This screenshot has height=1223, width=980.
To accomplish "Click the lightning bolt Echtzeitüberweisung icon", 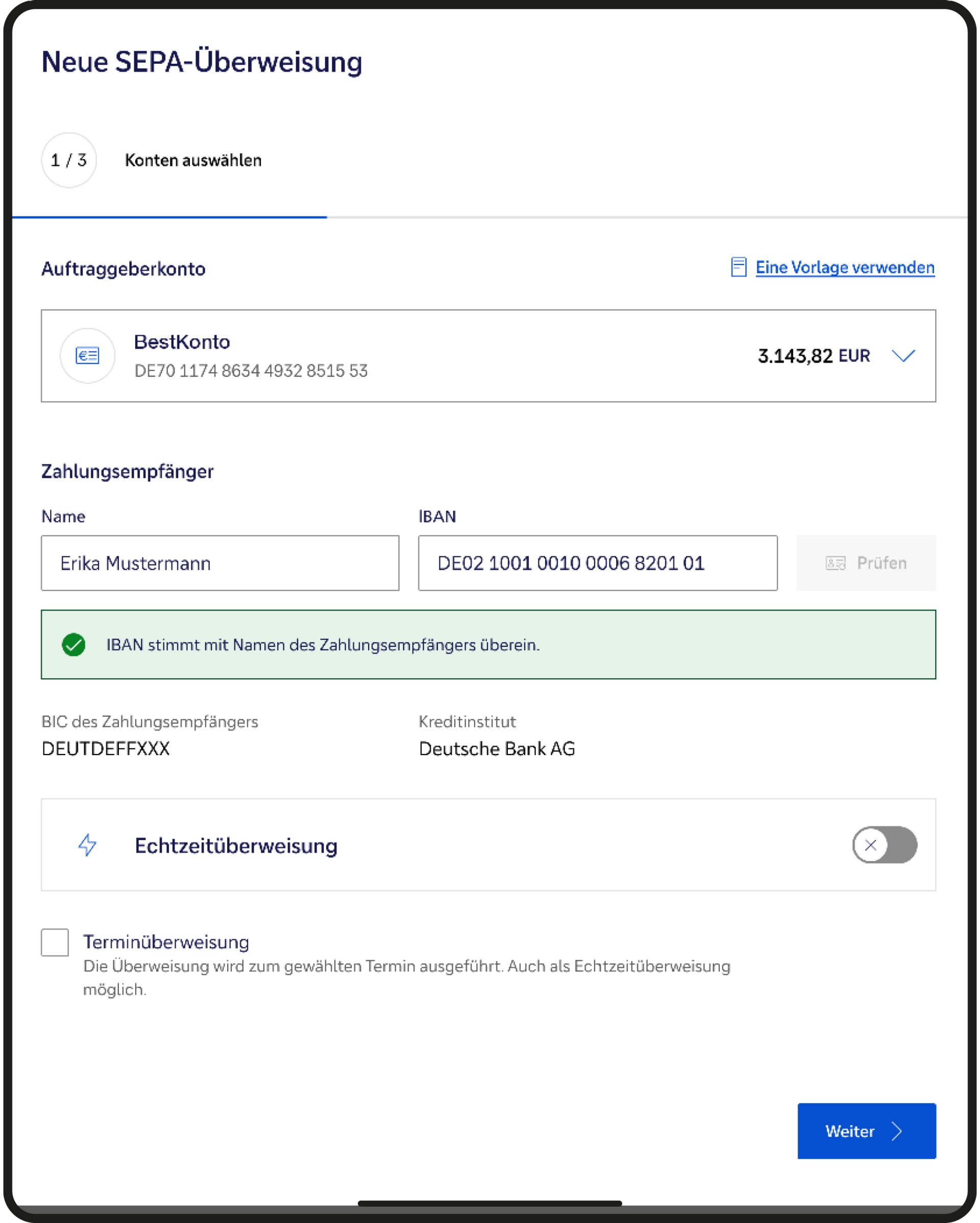I will point(87,845).
